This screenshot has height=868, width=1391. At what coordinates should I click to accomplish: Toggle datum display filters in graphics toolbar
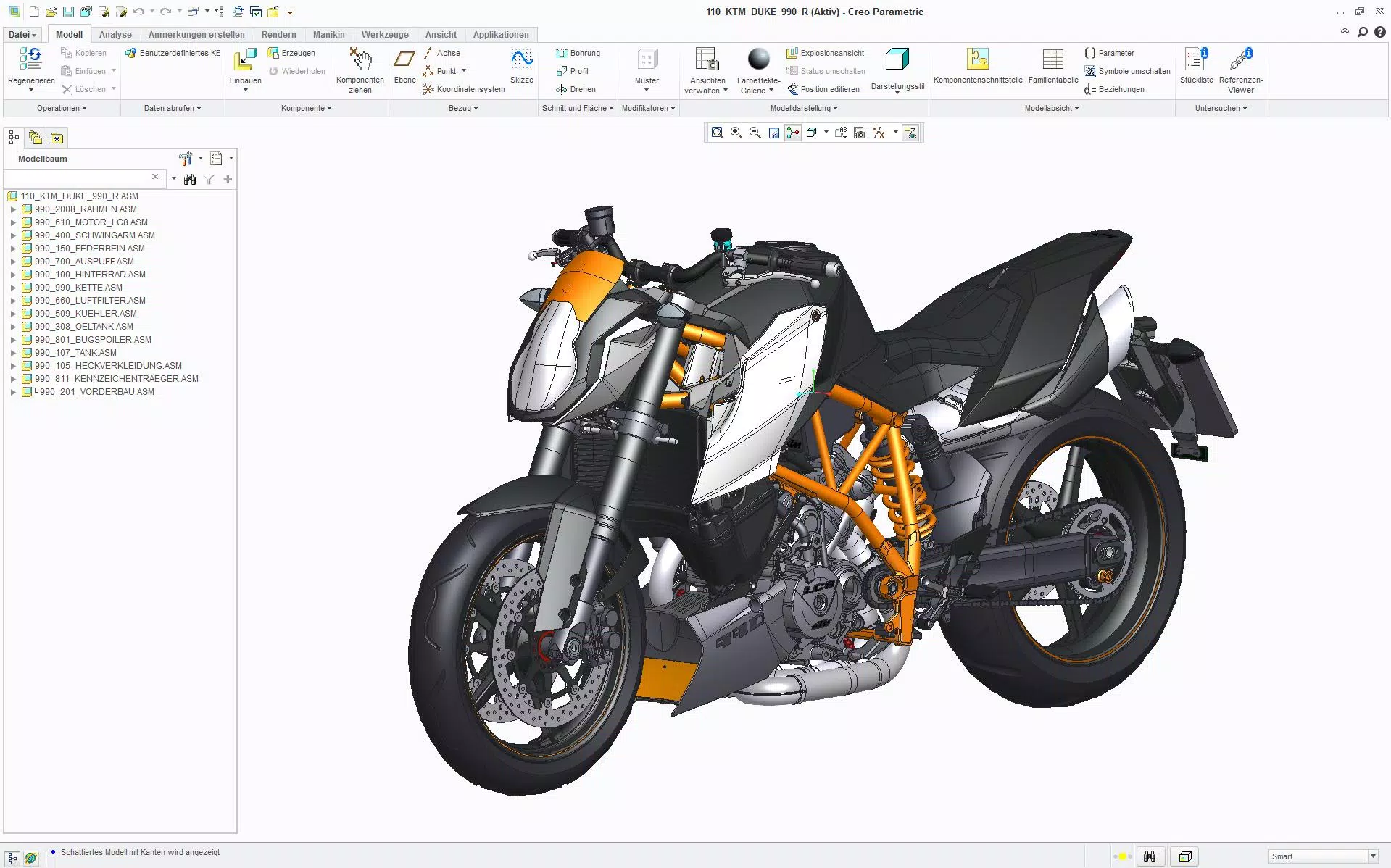point(879,133)
